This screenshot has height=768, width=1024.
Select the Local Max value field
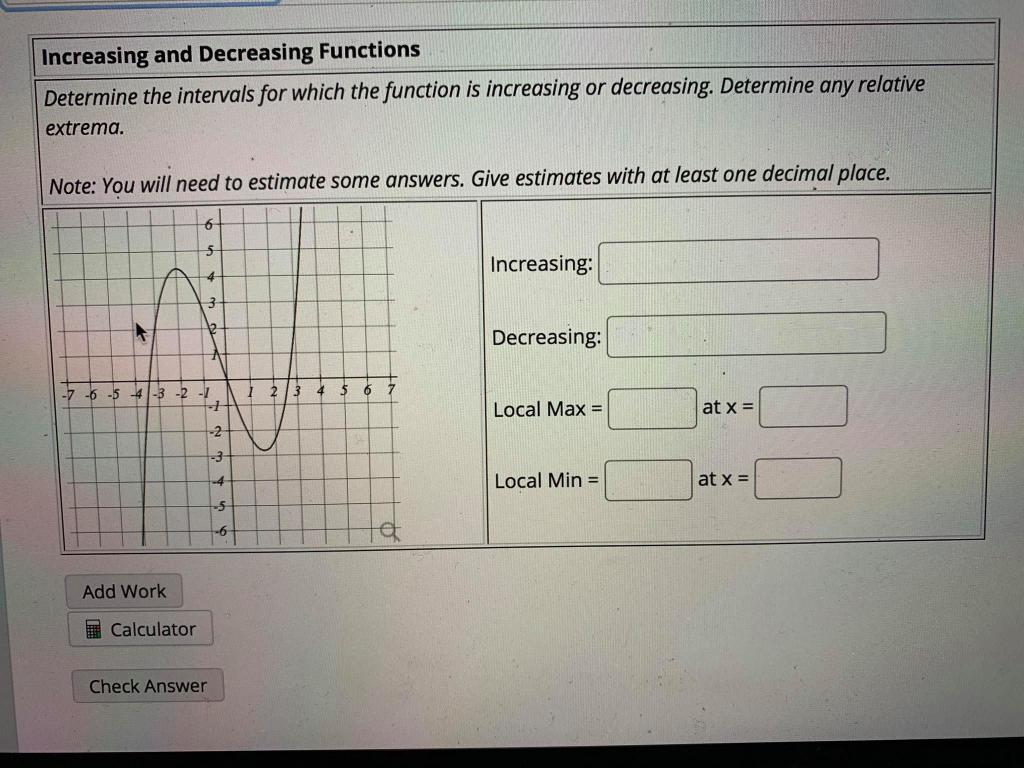tap(651, 408)
